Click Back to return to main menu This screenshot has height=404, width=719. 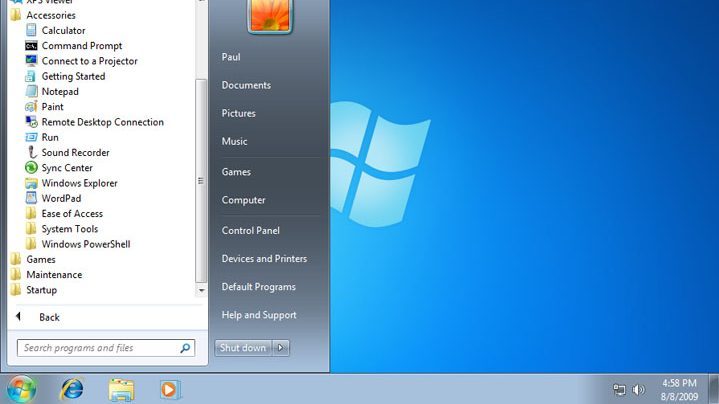[49, 317]
